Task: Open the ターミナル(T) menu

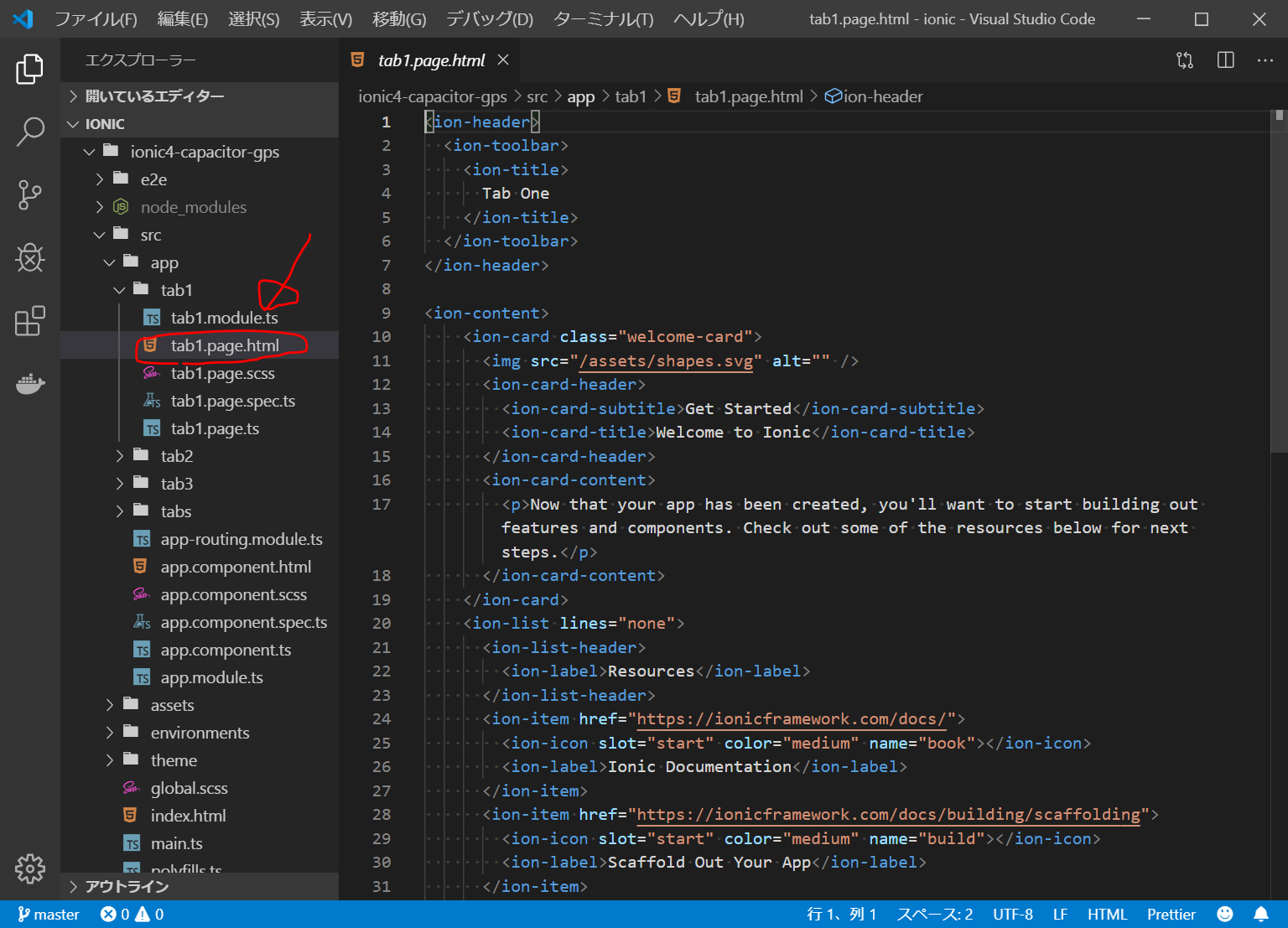Action: click(x=603, y=19)
